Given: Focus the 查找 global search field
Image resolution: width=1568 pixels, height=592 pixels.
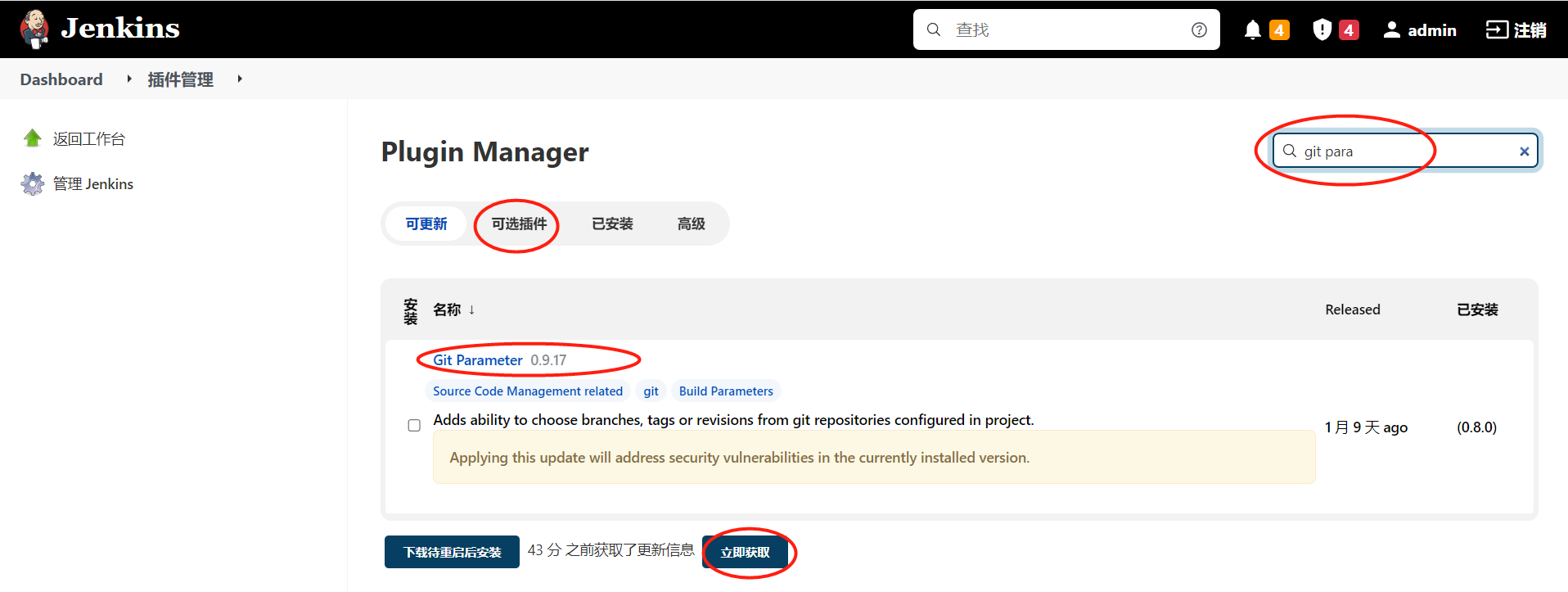Looking at the screenshot, I should [x=1066, y=29].
